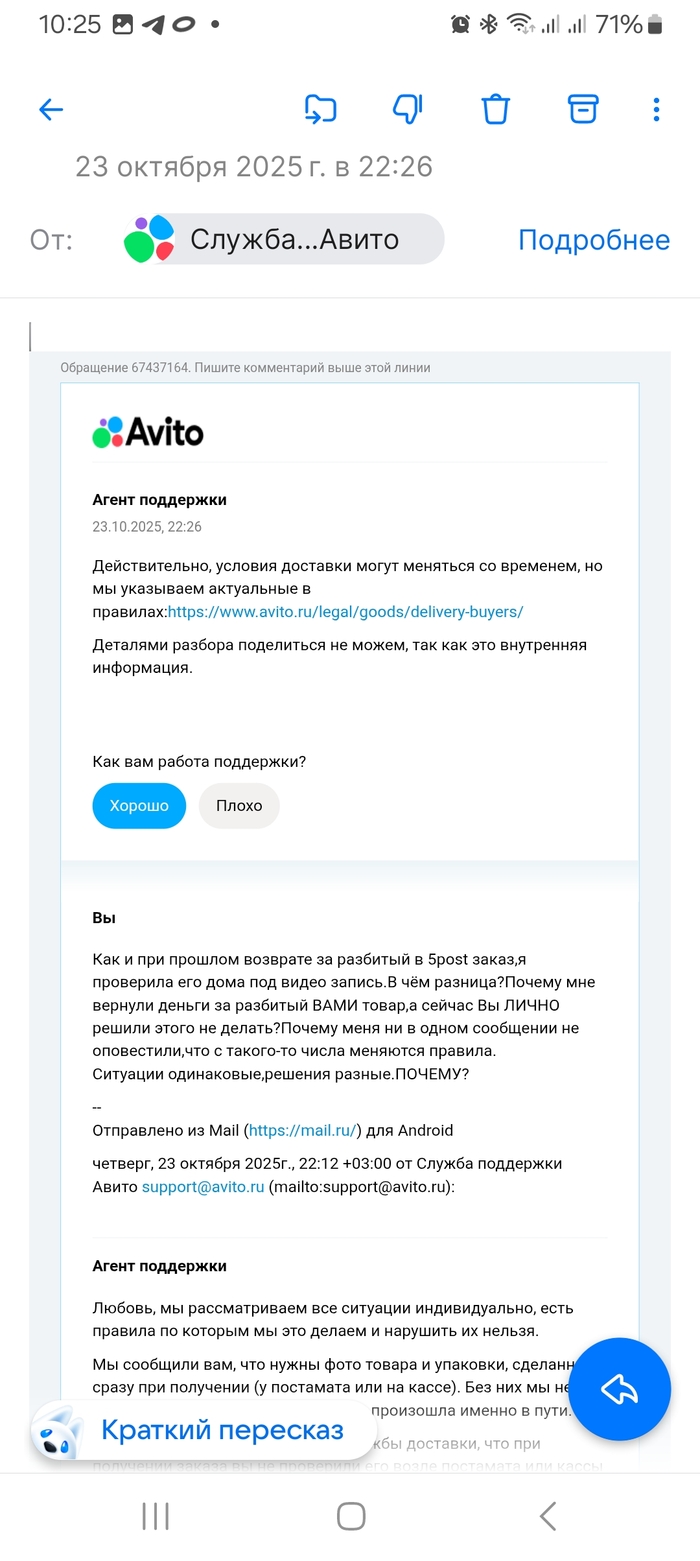Rate support as Хорошо
Viewport: 700px width, 1561px height.
139,805
